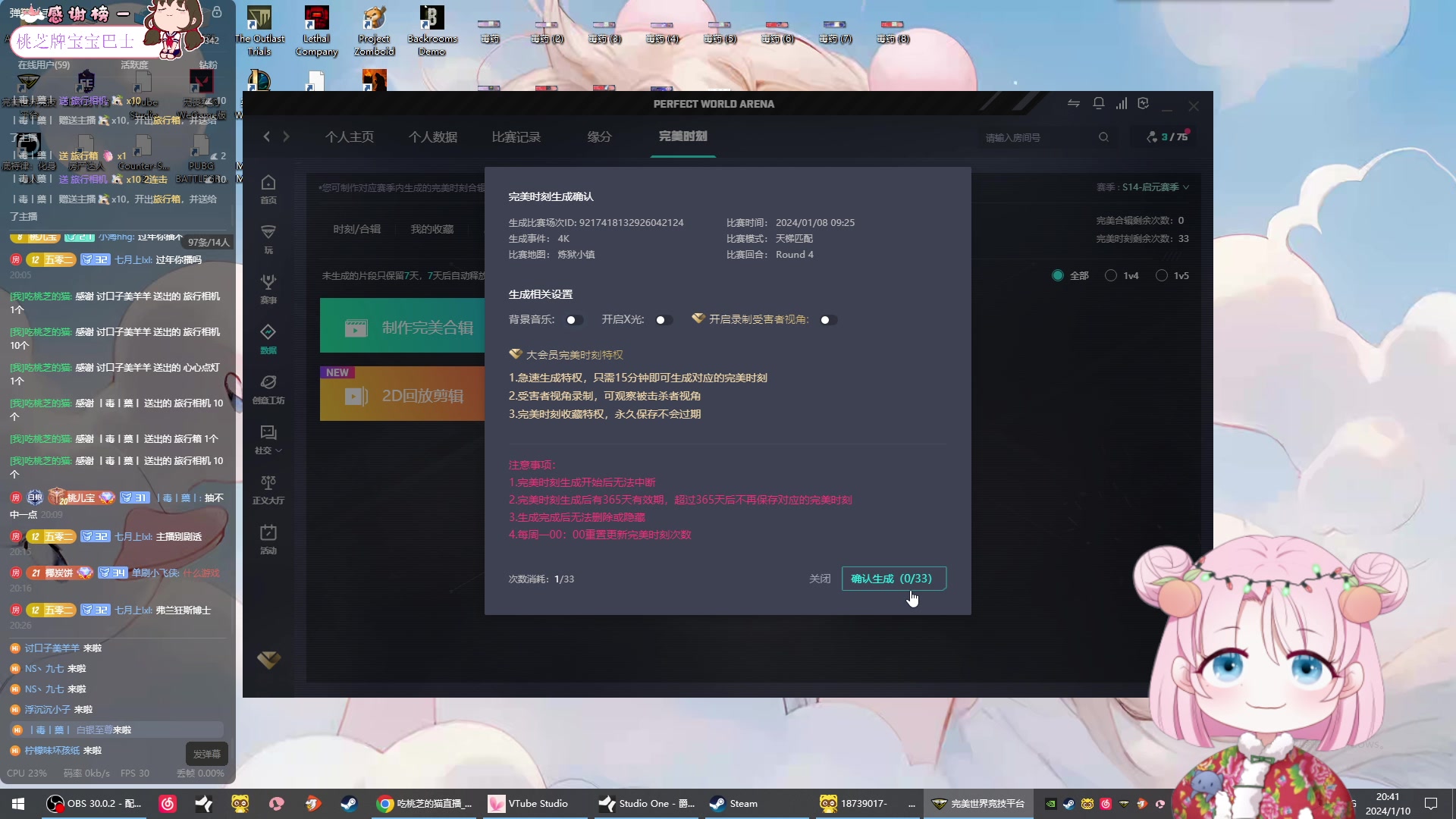Click the network signal bars icon
Viewport: 1456px width, 819px height.
point(1121,104)
